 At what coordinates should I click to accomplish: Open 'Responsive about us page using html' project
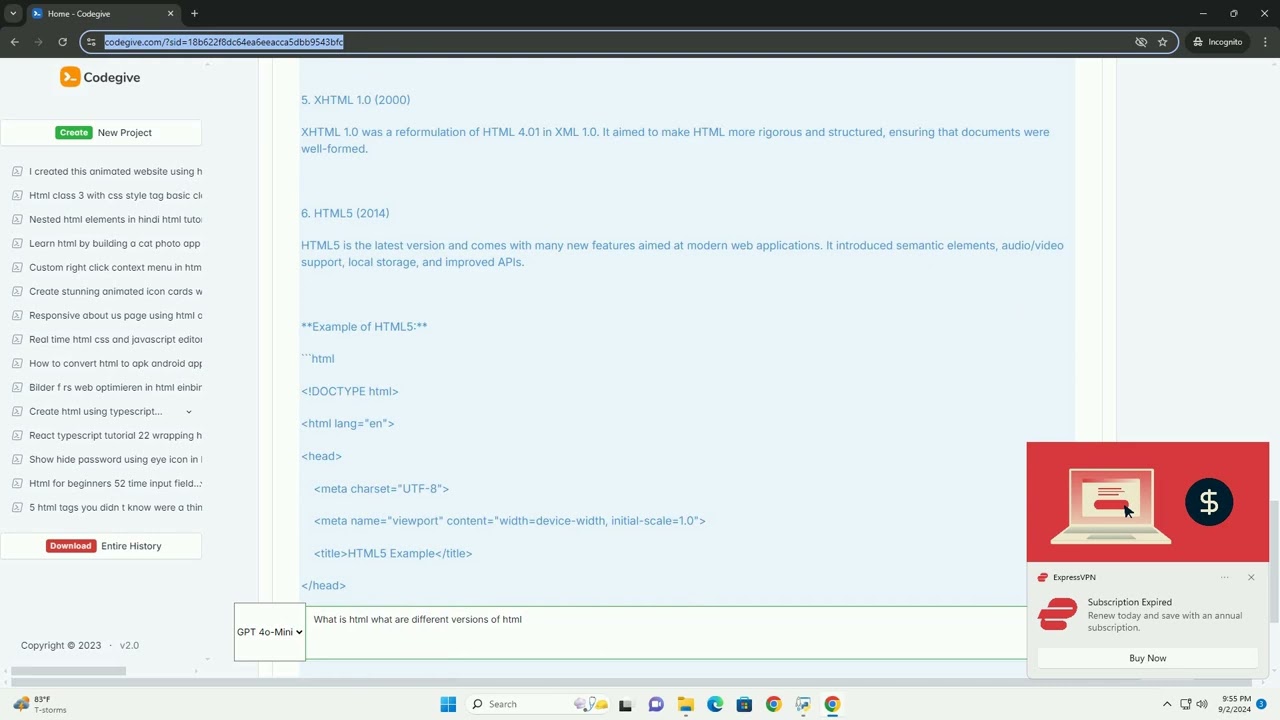click(x=115, y=315)
